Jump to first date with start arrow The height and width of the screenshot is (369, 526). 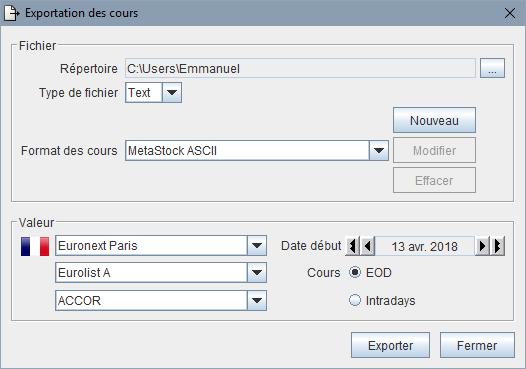pos(352,246)
